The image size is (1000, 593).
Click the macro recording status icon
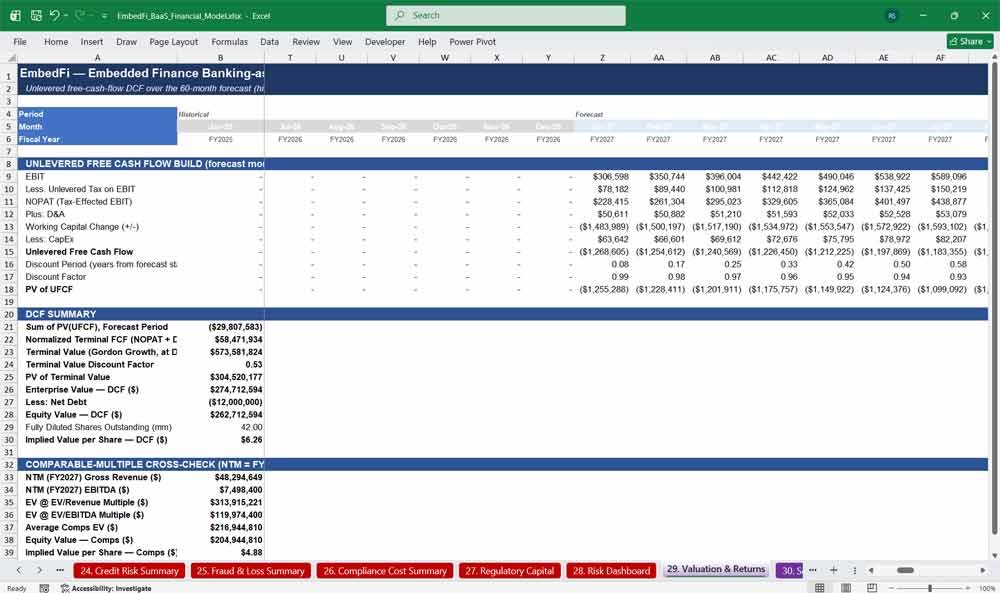pyautogui.click(x=44, y=588)
